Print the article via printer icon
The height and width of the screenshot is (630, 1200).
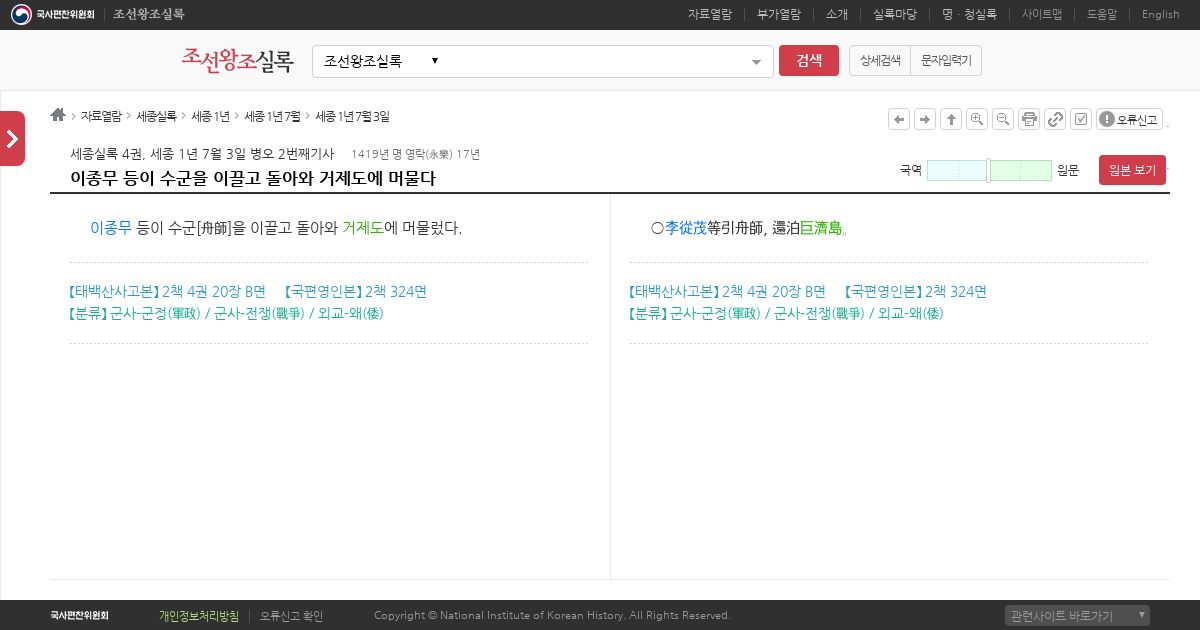(x=1029, y=119)
